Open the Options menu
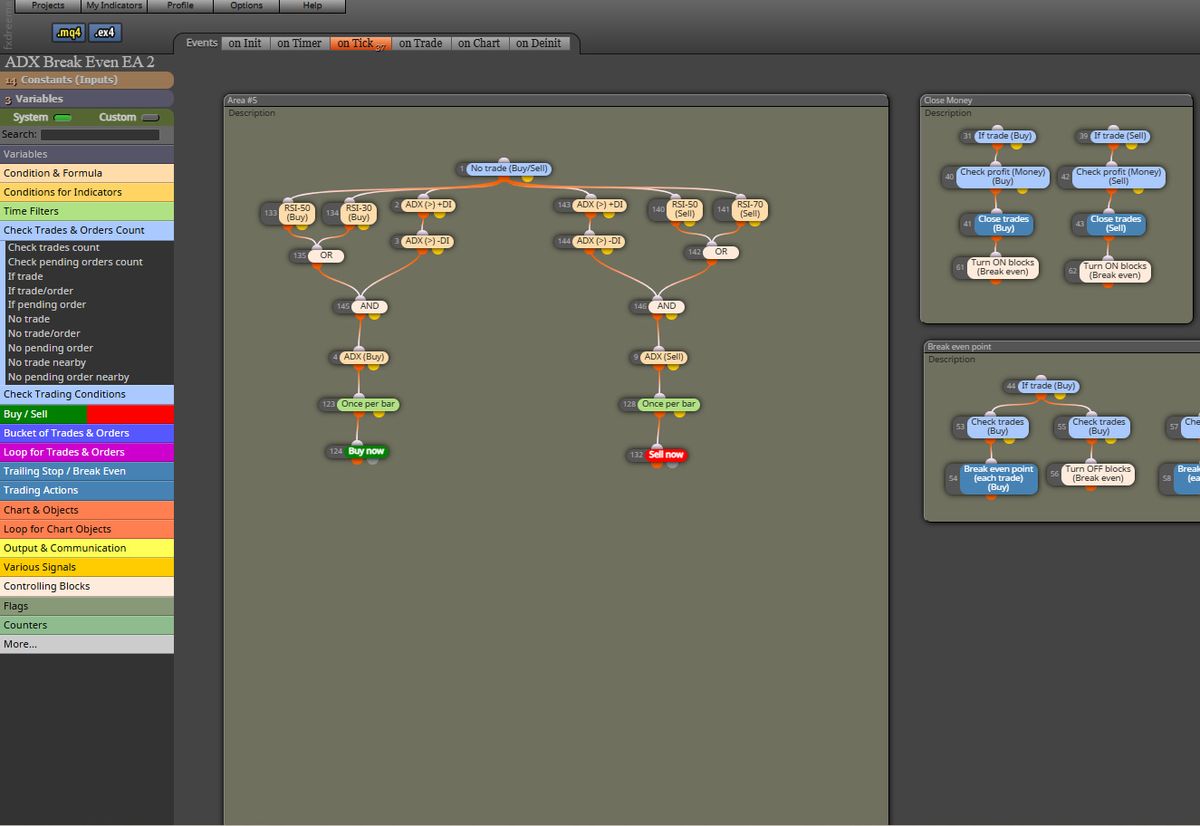Image resolution: width=1200 pixels, height=826 pixels. 246,6
